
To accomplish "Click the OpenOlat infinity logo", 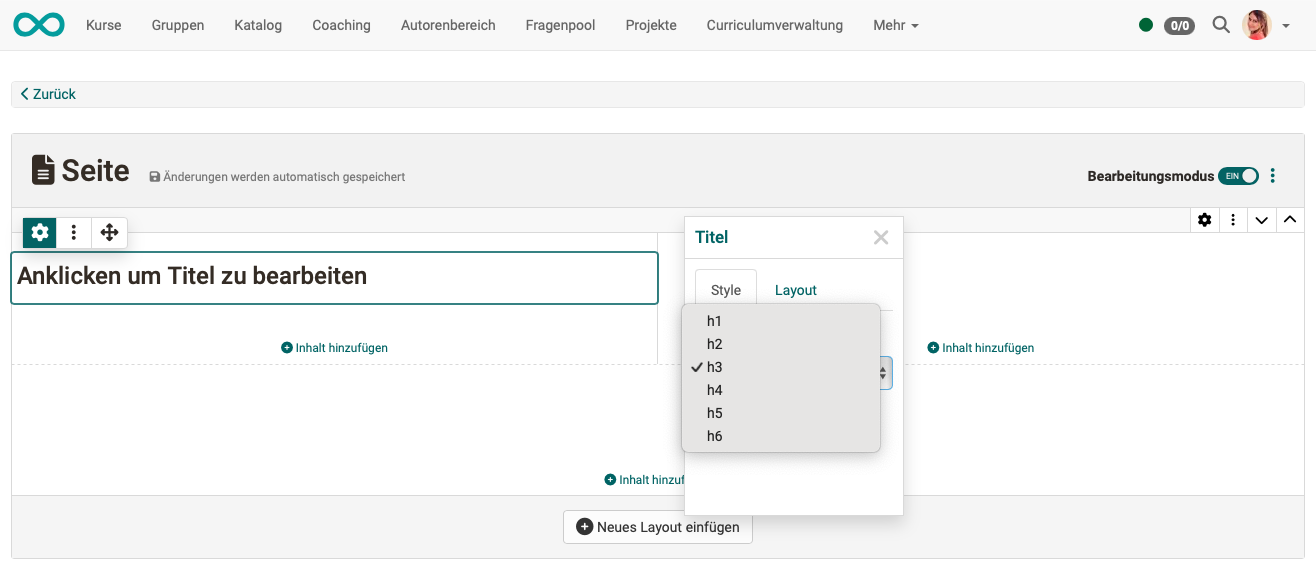I will point(39,25).
